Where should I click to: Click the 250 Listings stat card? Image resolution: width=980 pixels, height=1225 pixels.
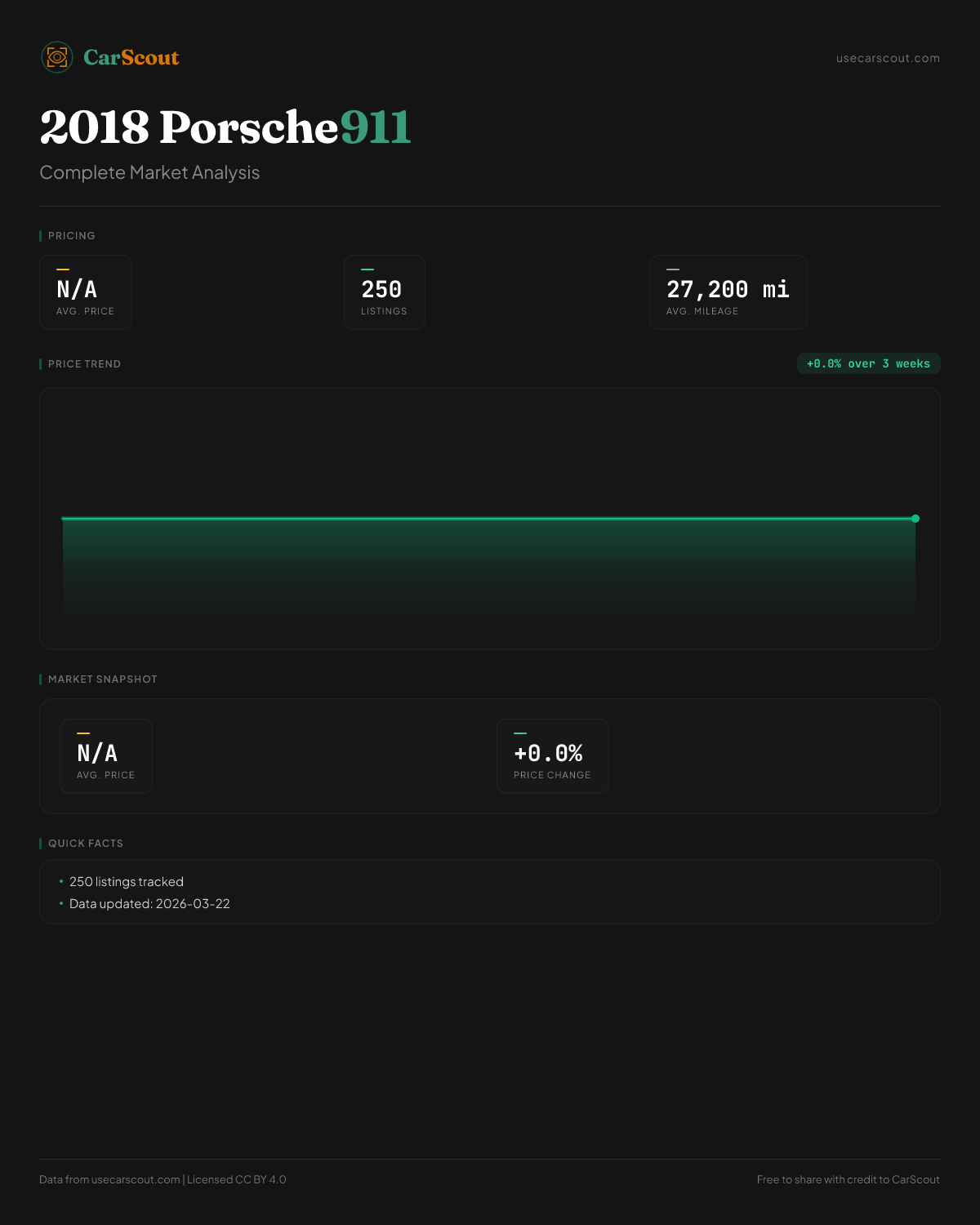385,292
